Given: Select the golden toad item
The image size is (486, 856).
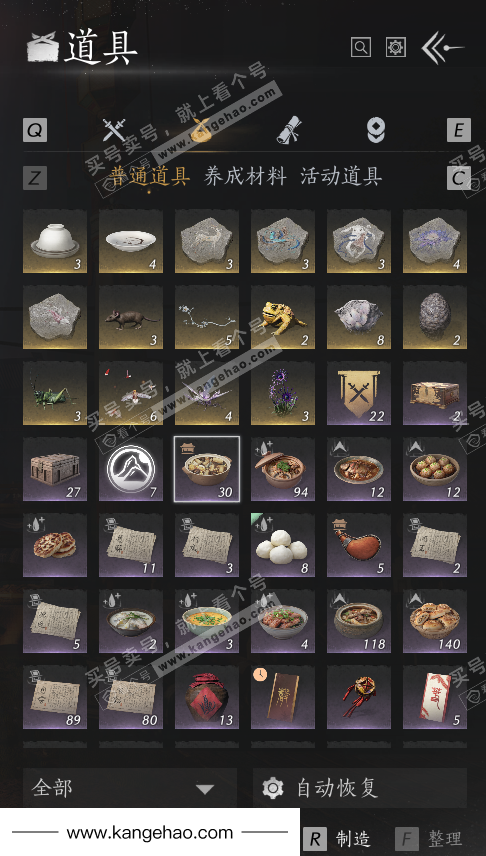Looking at the screenshot, I should tap(283, 317).
